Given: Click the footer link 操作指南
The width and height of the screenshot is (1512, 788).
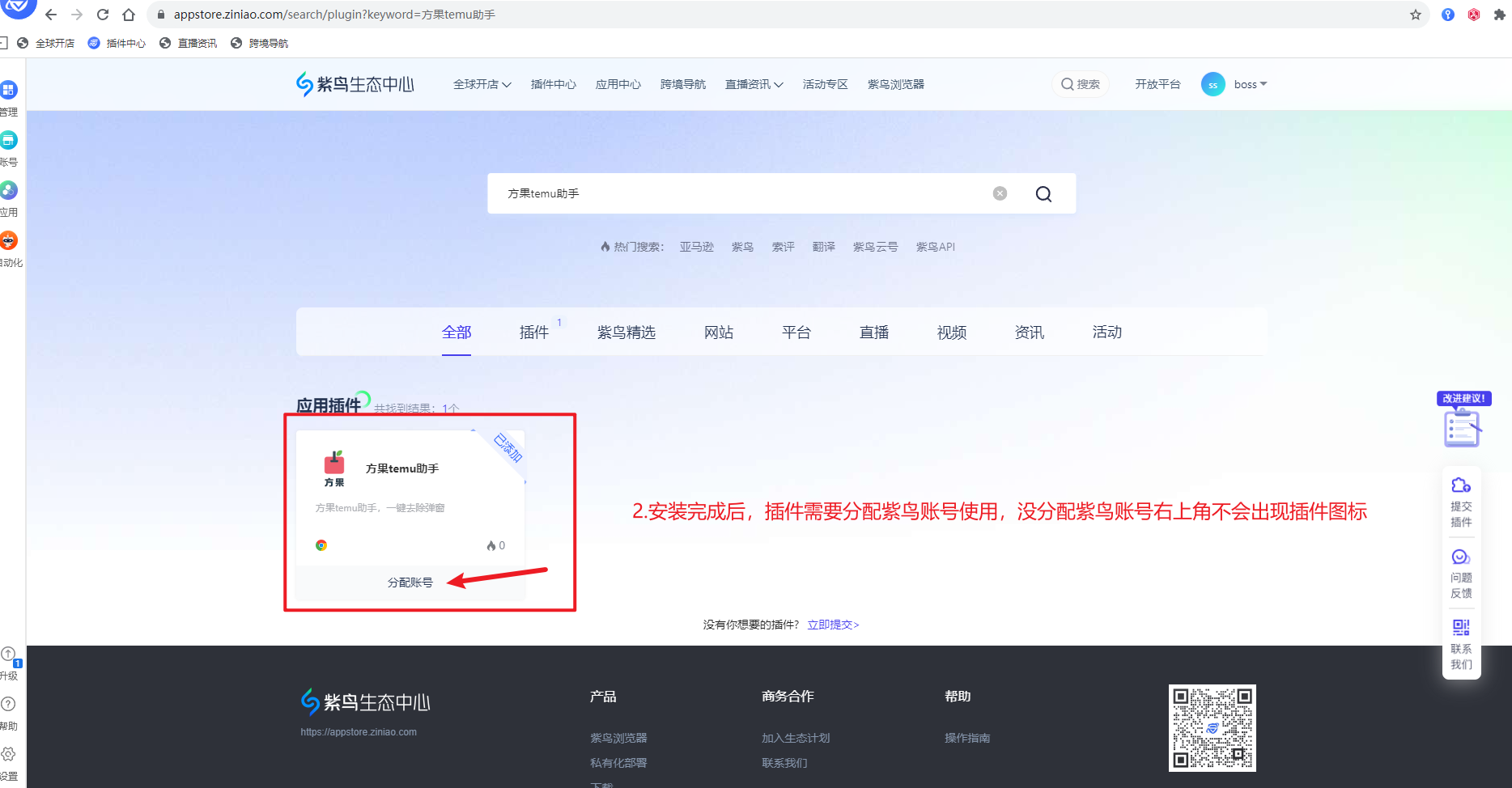Looking at the screenshot, I should (x=967, y=738).
